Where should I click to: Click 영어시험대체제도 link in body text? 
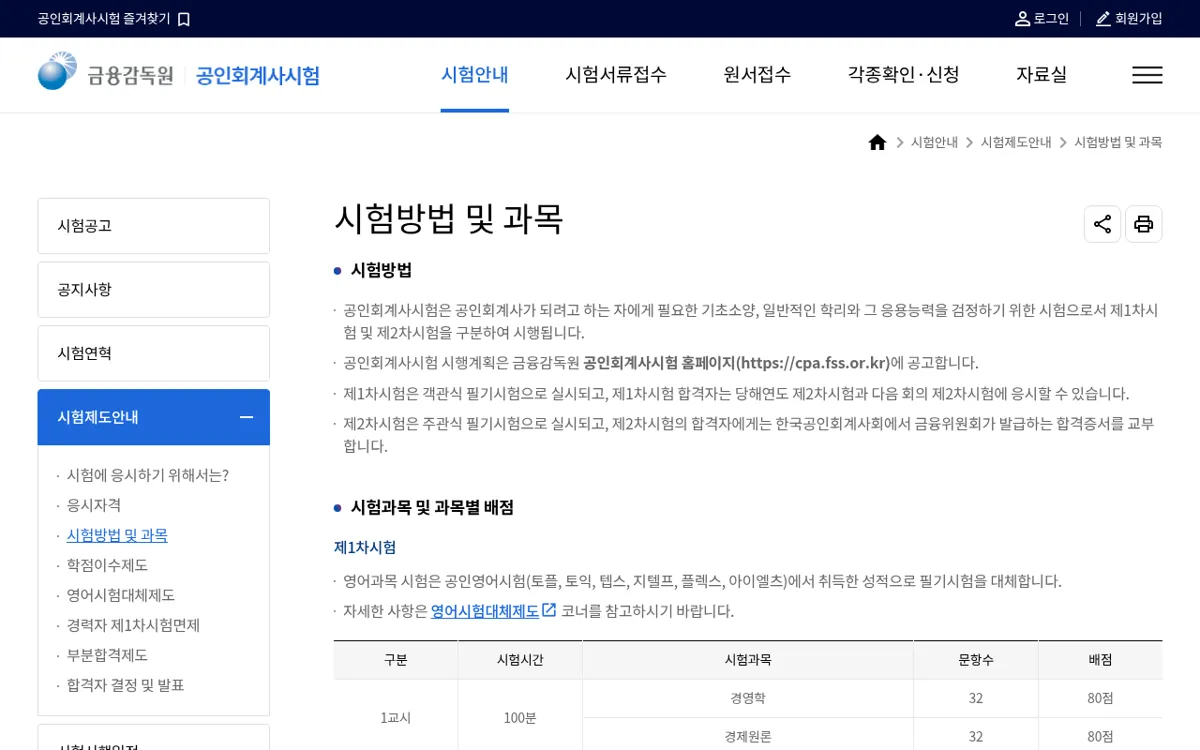tap(485, 611)
